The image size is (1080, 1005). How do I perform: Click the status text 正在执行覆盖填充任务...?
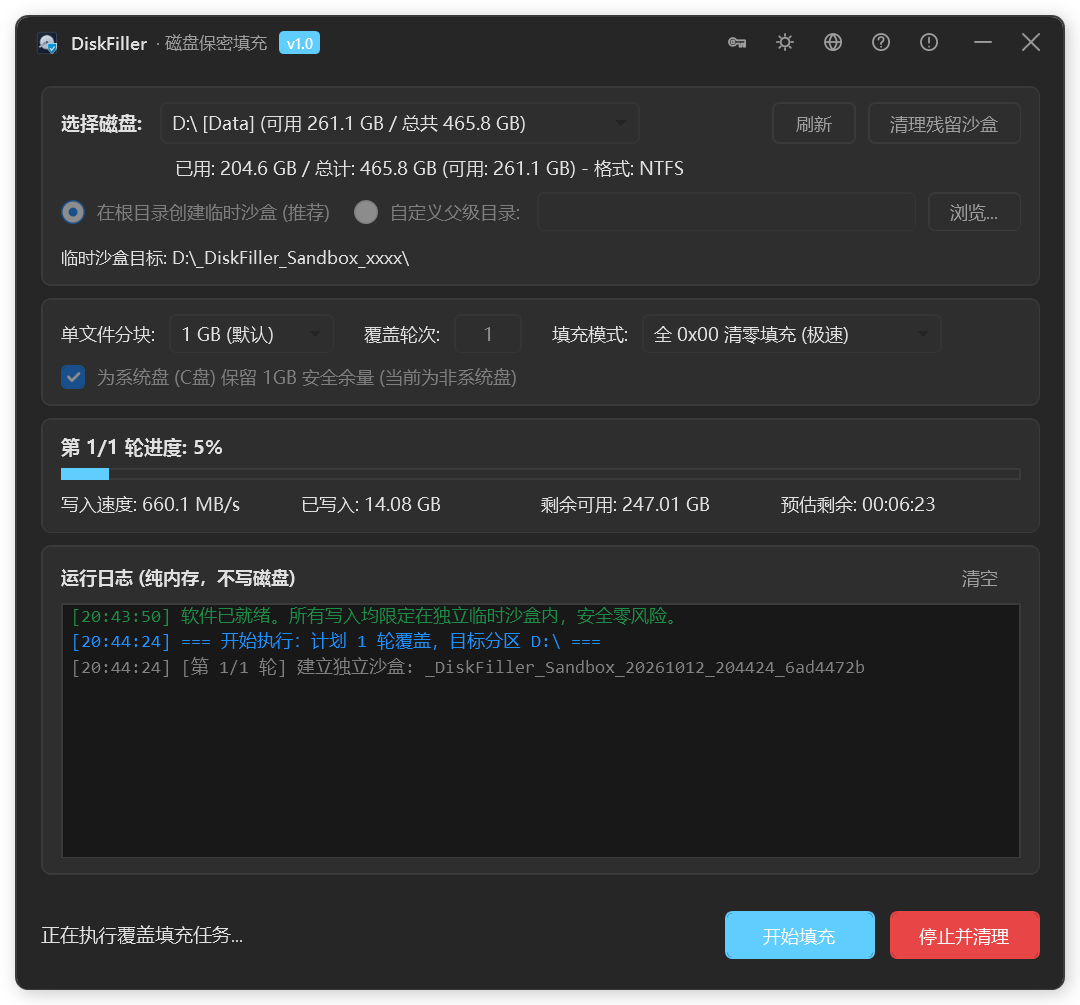[142, 935]
